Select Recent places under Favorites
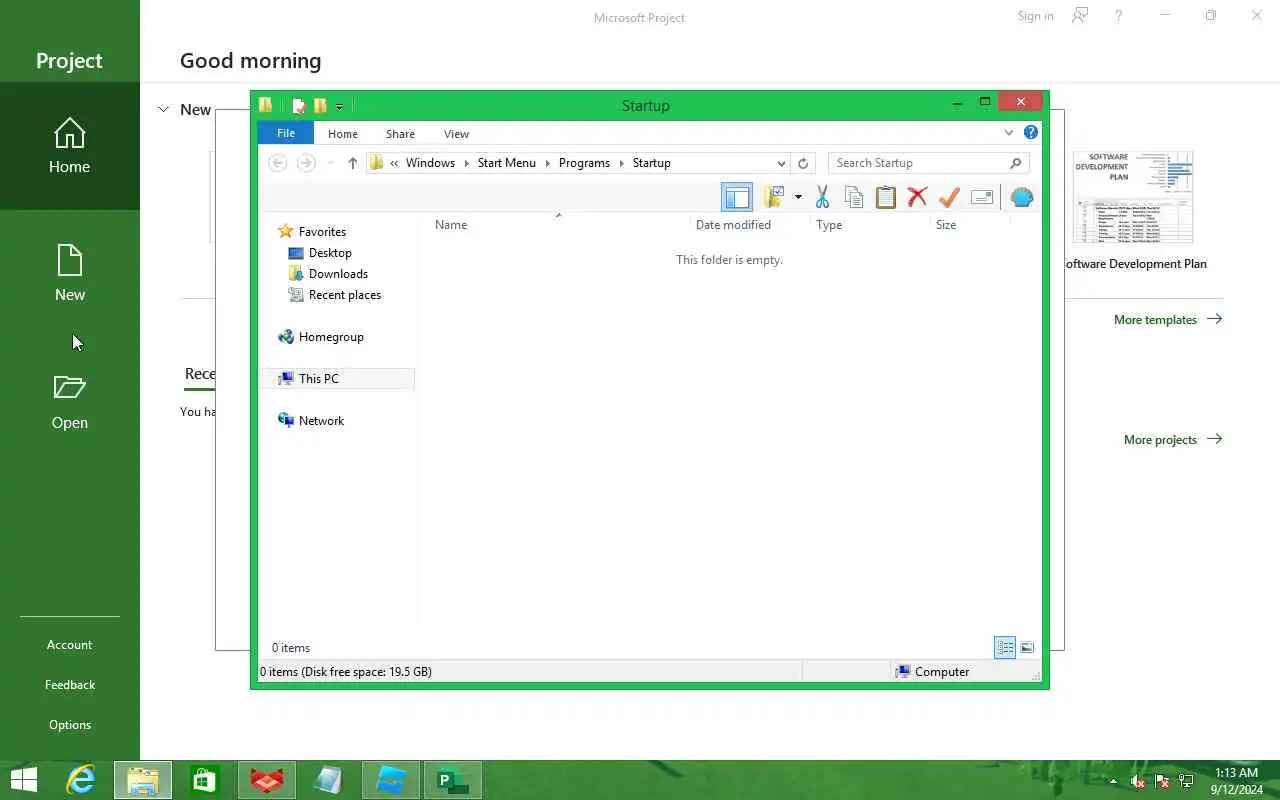The image size is (1280, 800). click(x=345, y=295)
